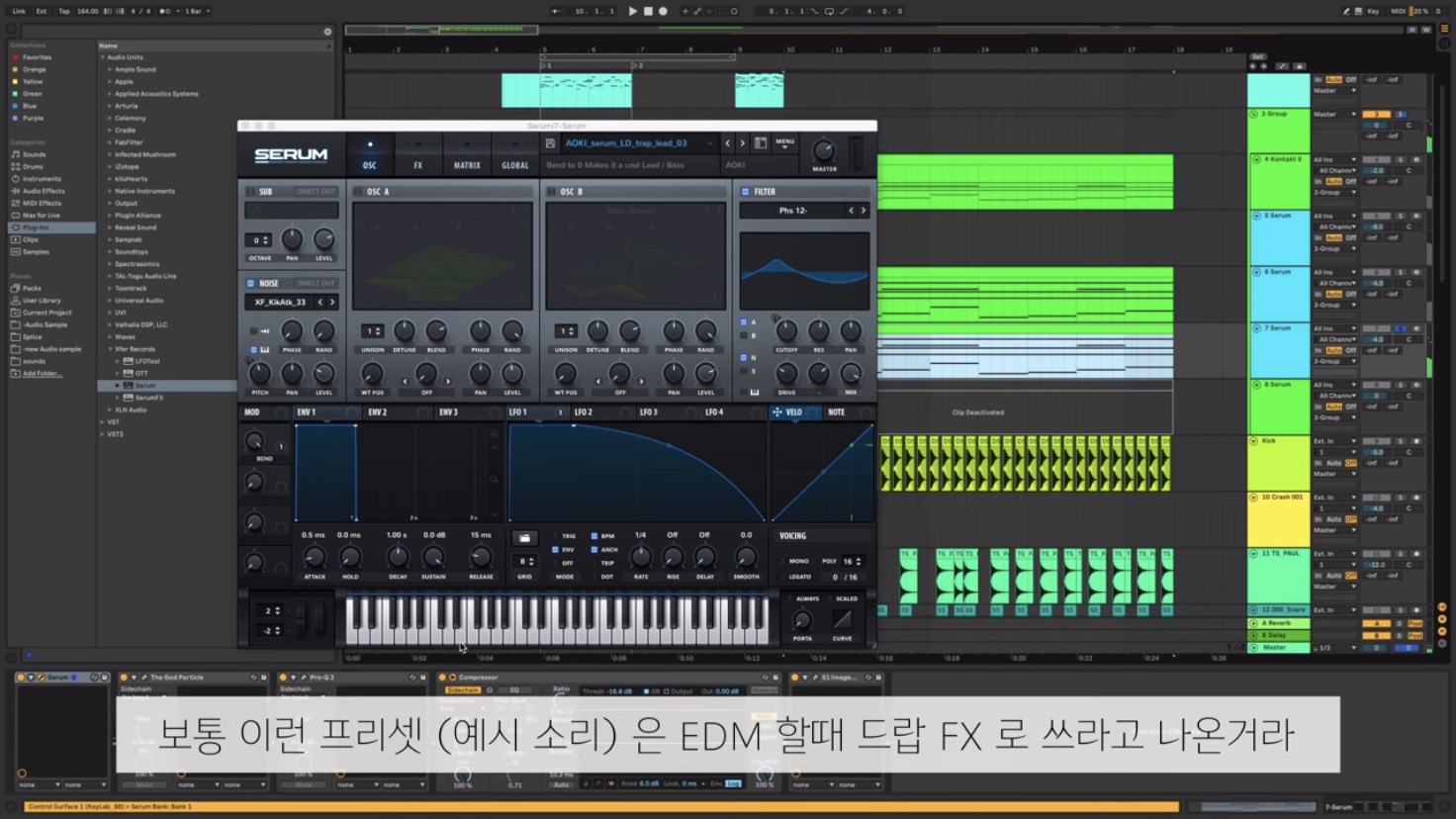
Task: Expand the Xfer Records folder
Action: pos(110,349)
